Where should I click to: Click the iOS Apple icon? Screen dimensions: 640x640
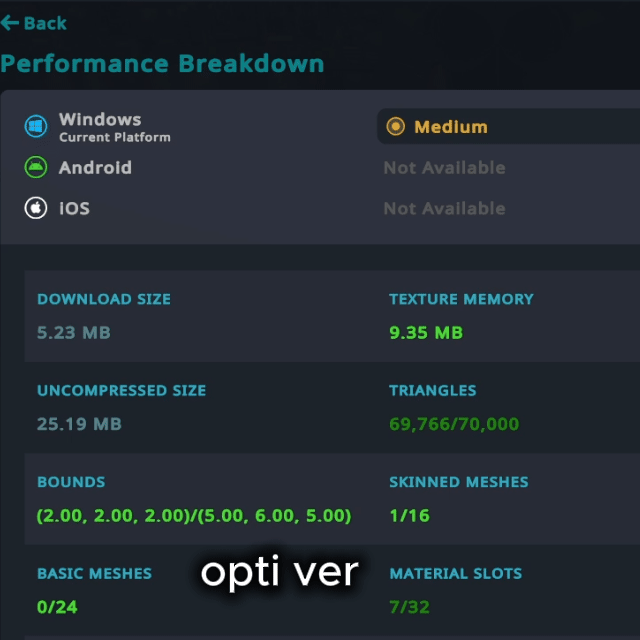coord(36,208)
